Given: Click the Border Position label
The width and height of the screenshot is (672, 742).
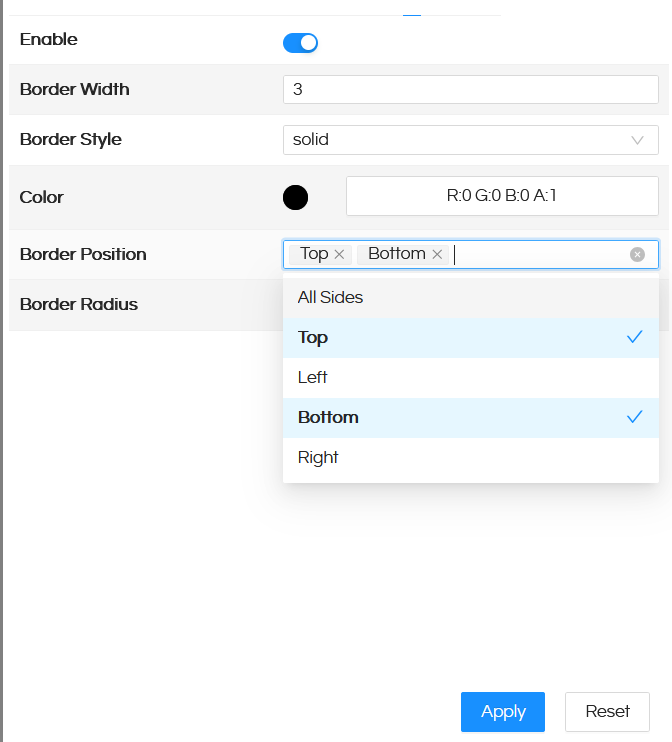Looking at the screenshot, I should coord(83,255).
